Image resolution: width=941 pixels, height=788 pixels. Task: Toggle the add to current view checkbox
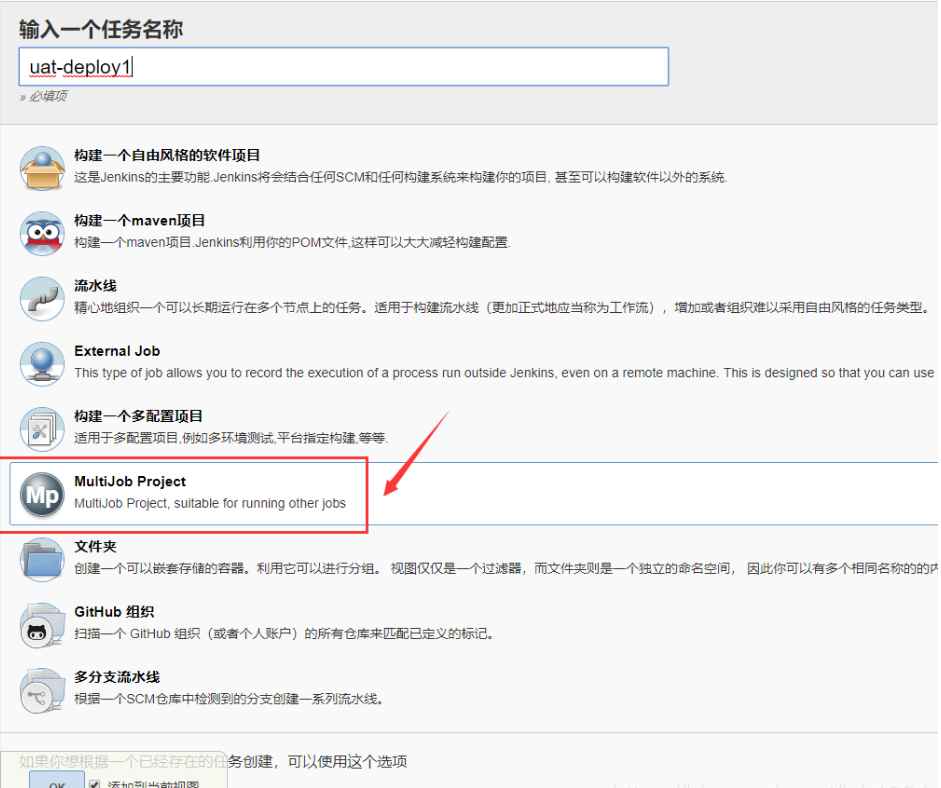(94, 784)
